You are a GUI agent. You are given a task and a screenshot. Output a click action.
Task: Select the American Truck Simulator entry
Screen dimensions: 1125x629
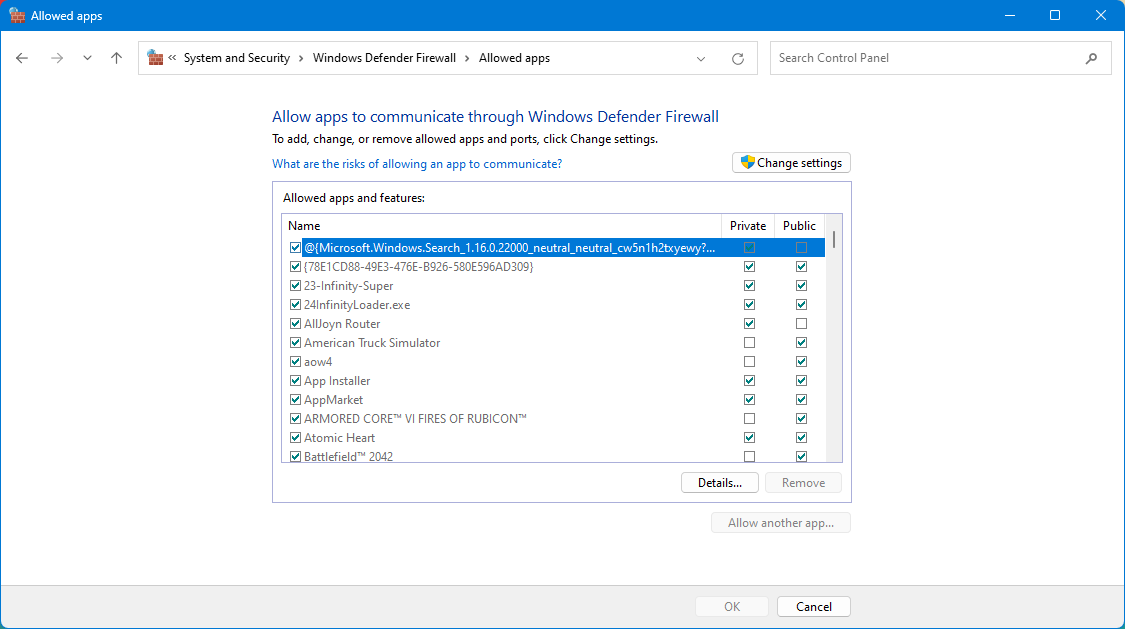(x=372, y=343)
